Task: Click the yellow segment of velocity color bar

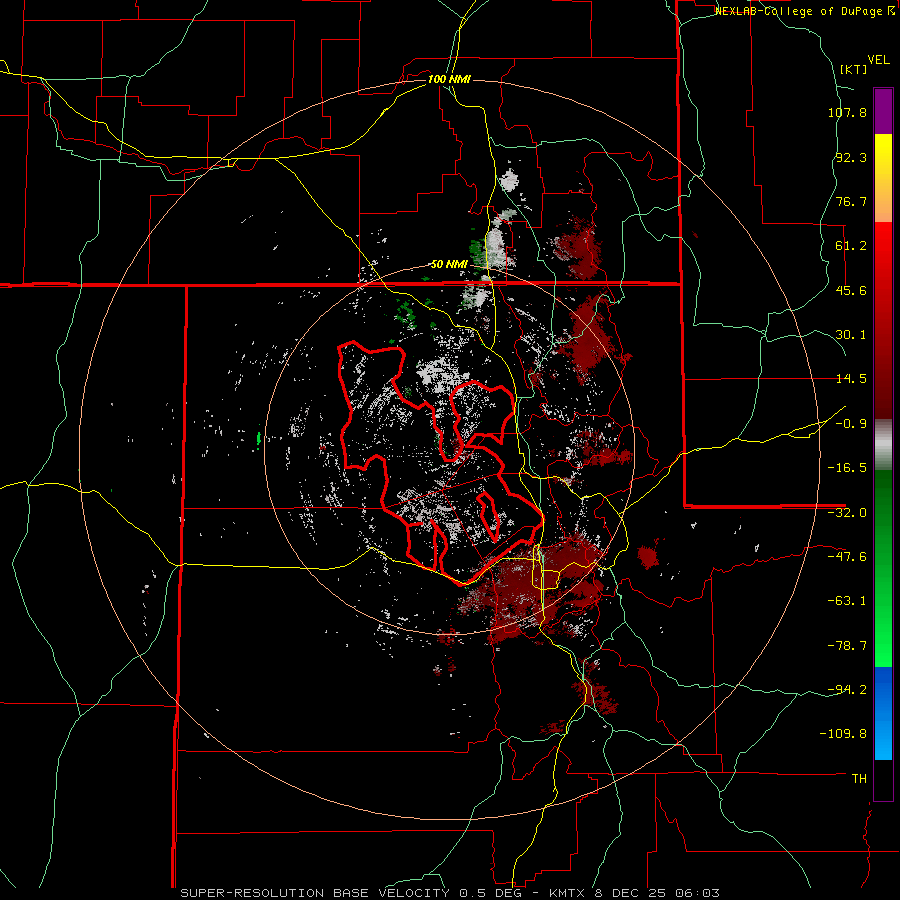Action: pos(883,178)
